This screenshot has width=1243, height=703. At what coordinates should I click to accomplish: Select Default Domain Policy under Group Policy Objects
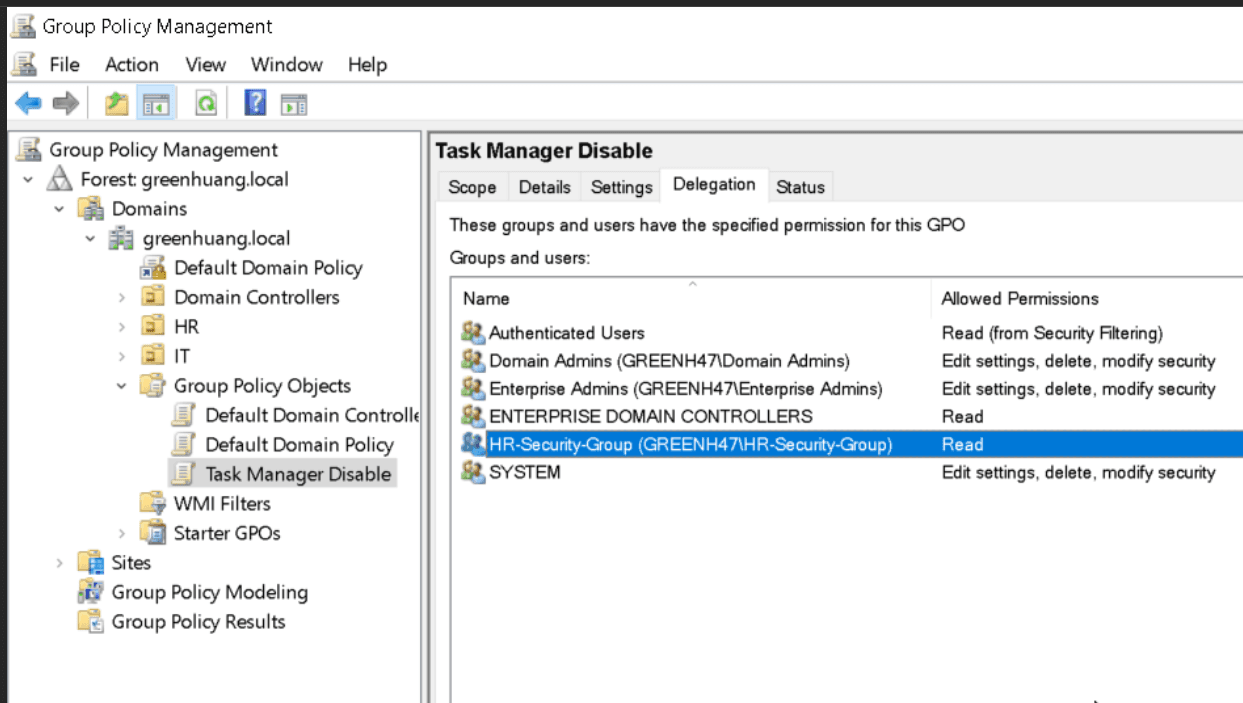tap(299, 445)
